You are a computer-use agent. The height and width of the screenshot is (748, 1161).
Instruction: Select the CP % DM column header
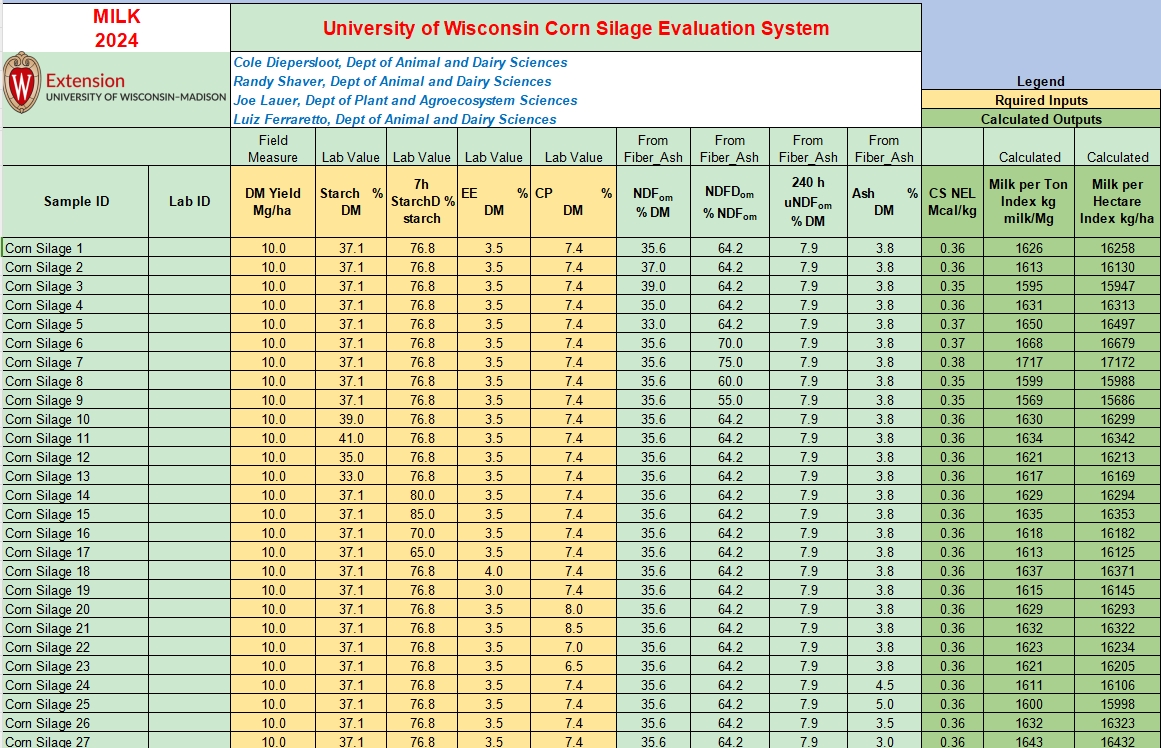573,201
